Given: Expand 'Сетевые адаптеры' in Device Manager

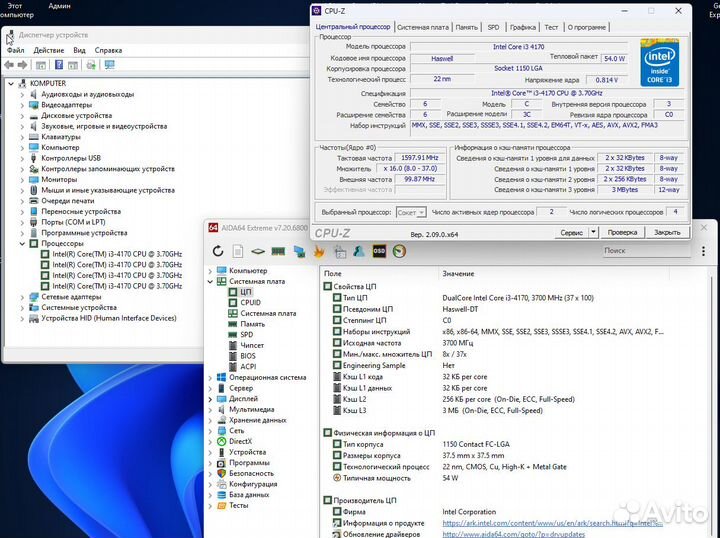Looking at the screenshot, I should tap(22, 297).
